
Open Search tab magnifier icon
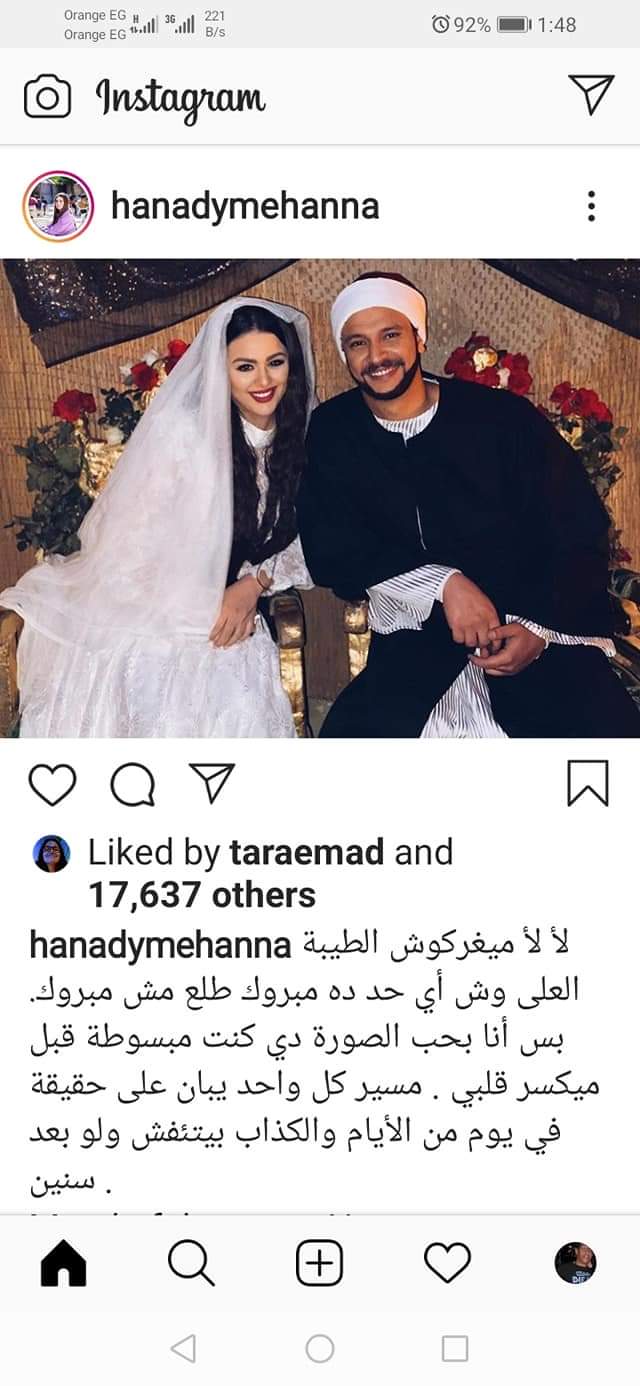click(190, 1264)
